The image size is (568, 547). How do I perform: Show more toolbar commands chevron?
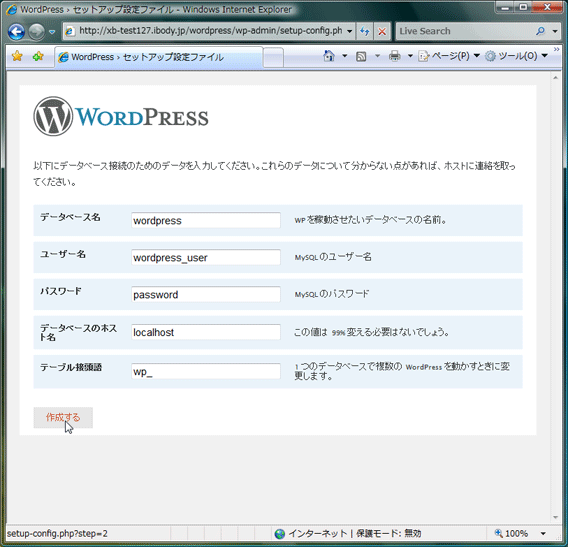(x=556, y=49)
